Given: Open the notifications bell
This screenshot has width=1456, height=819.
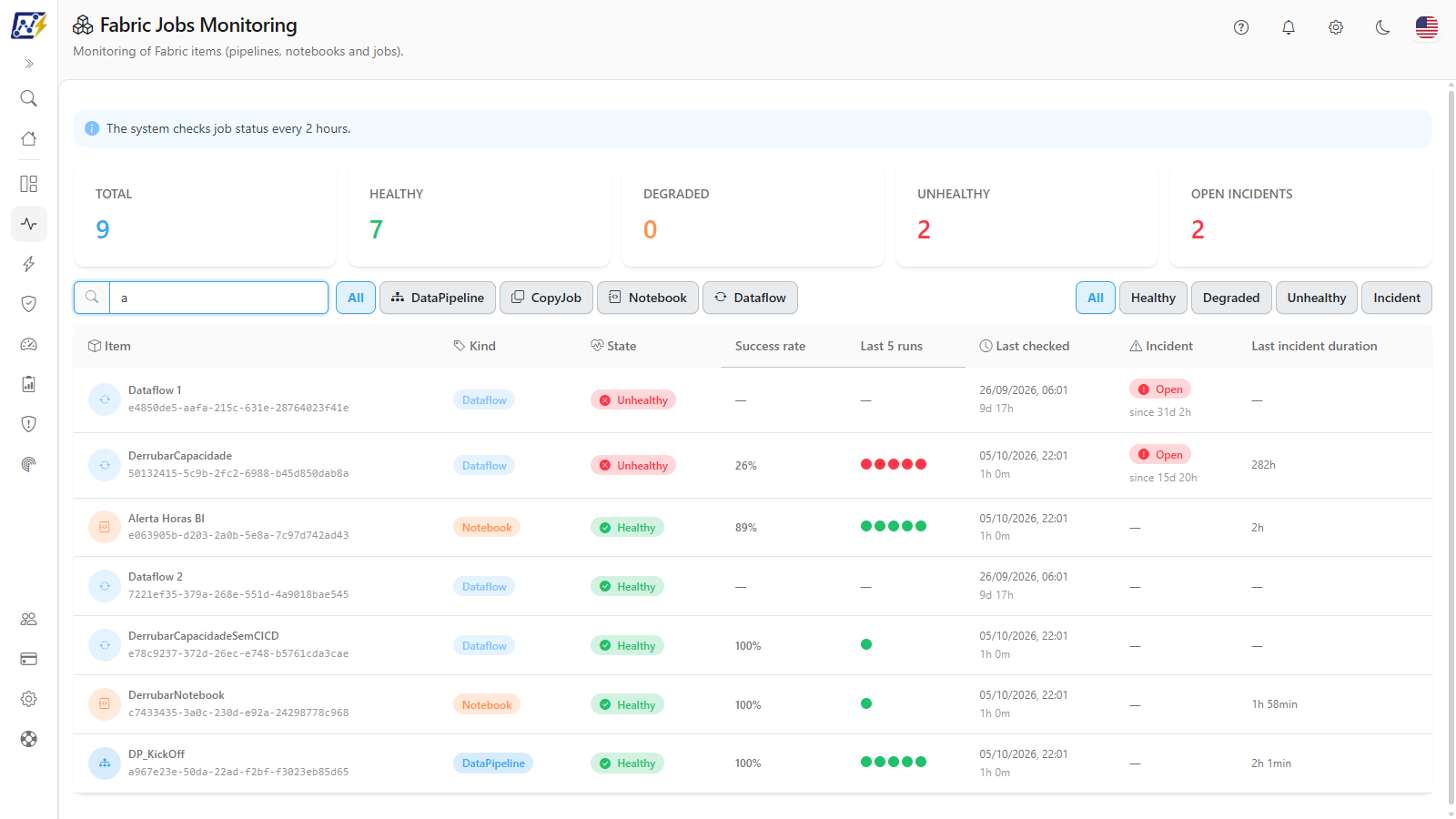Looking at the screenshot, I should point(1289,27).
